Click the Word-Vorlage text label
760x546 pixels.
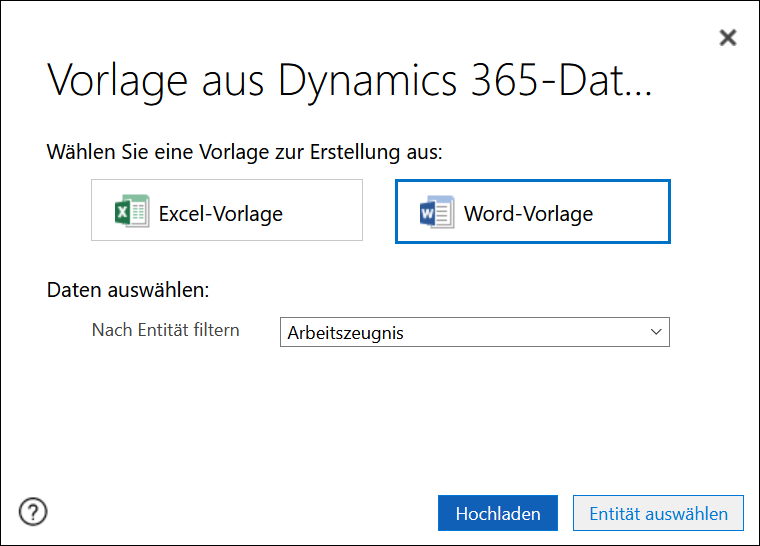pyautogui.click(x=528, y=214)
